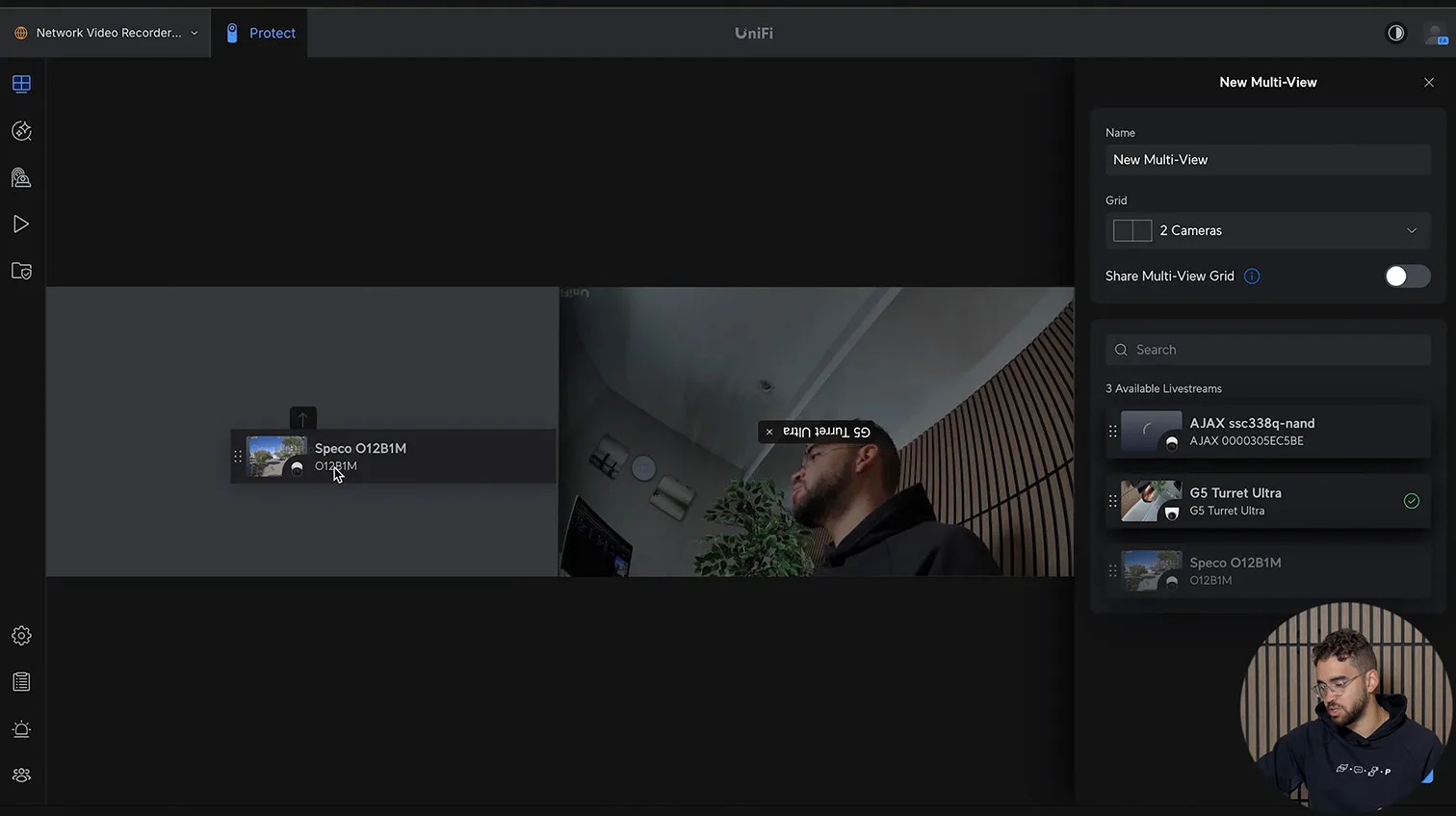Open the Network Video Recorder site dropdown
Screen dimensions: 1456x816
tap(107, 33)
